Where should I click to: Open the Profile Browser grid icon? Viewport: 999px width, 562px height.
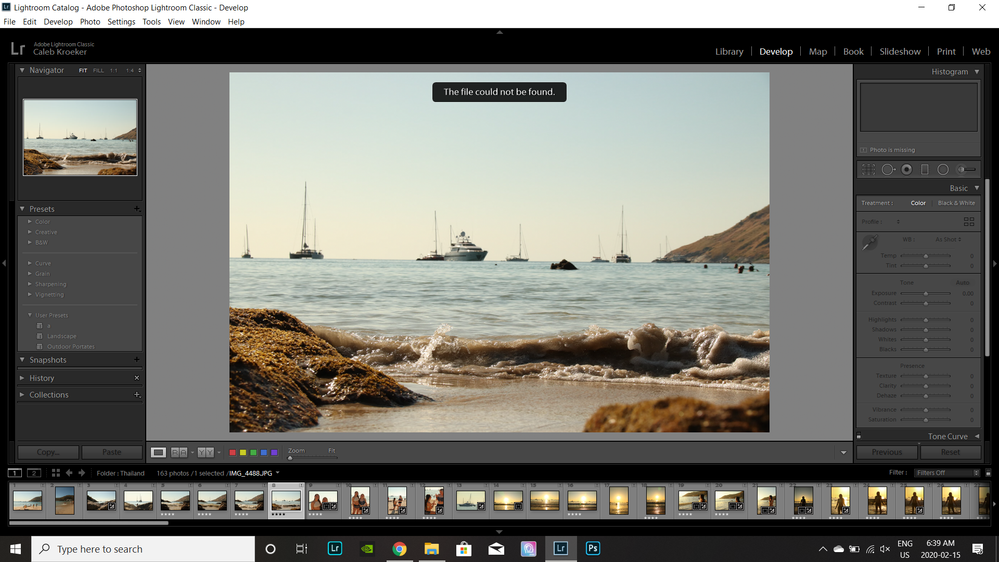tap(968, 221)
